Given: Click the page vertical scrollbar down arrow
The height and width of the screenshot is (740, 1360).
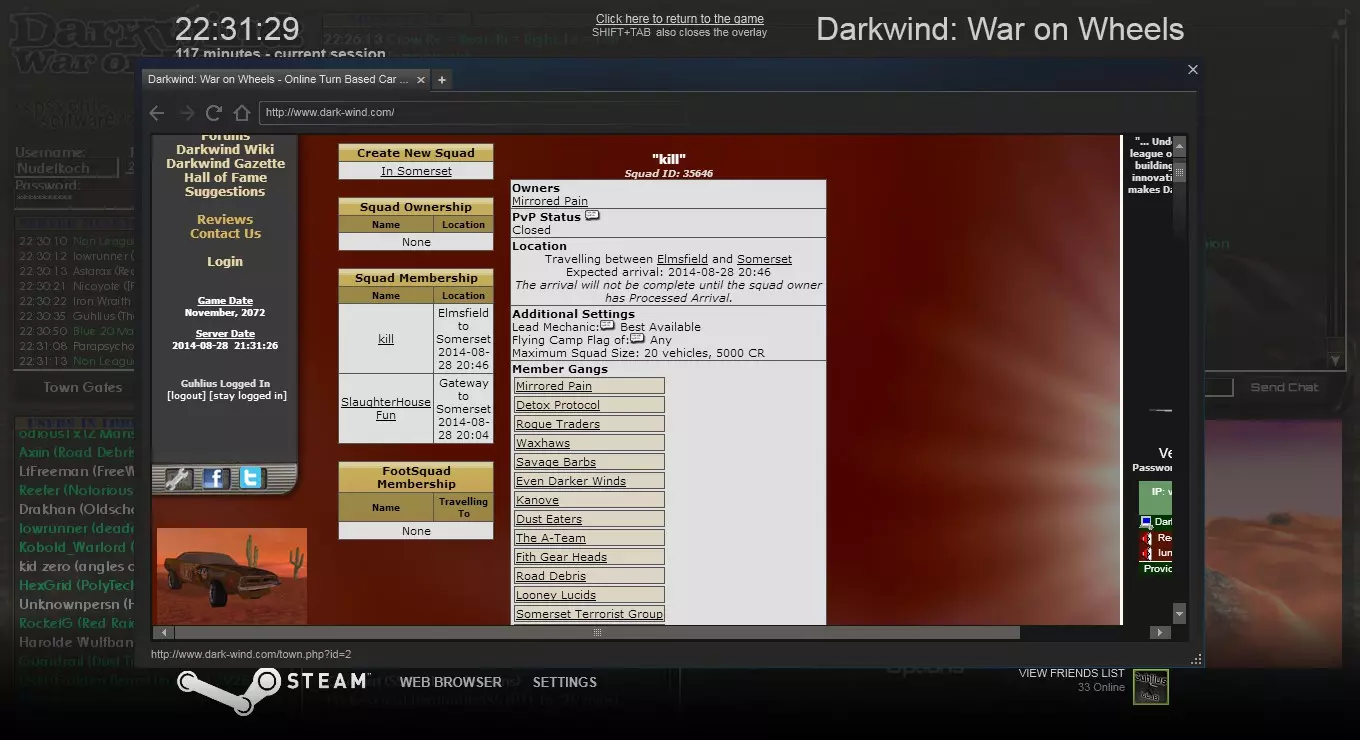Looking at the screenshot, I should [1180, 613].
